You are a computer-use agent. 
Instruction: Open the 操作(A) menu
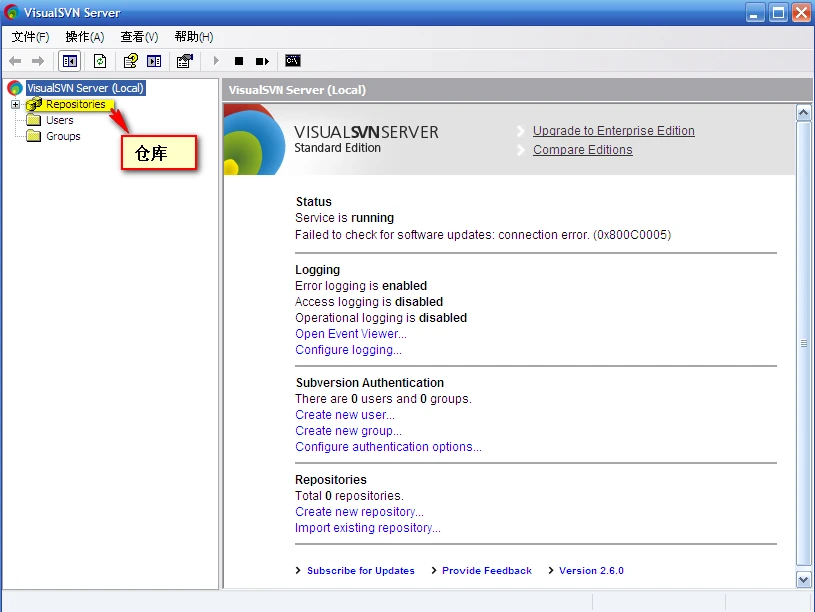[85, 37]
